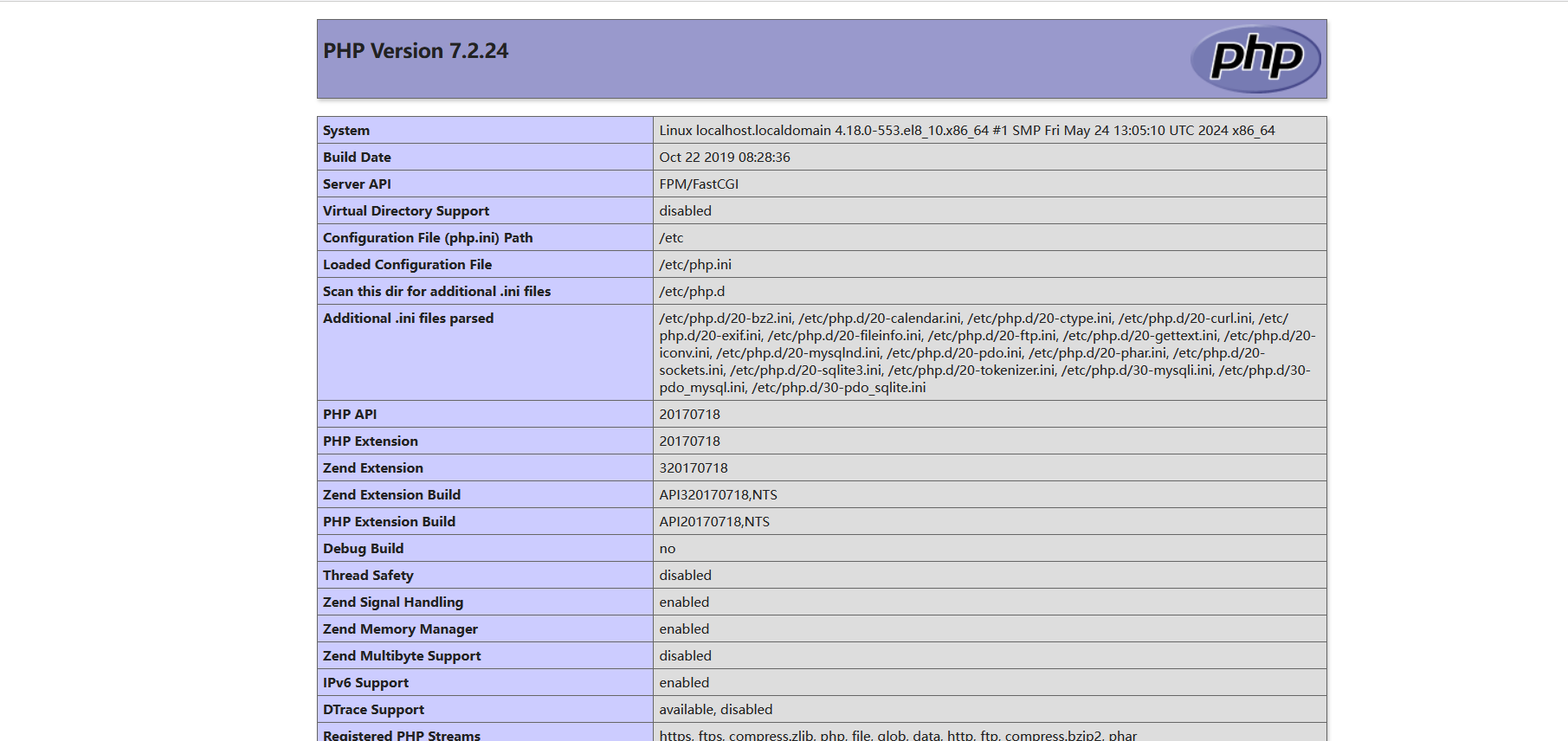Click Zend Signal Handling 'enabled' value
This screenshot has height=741, width=1568.
coord(684,602)
